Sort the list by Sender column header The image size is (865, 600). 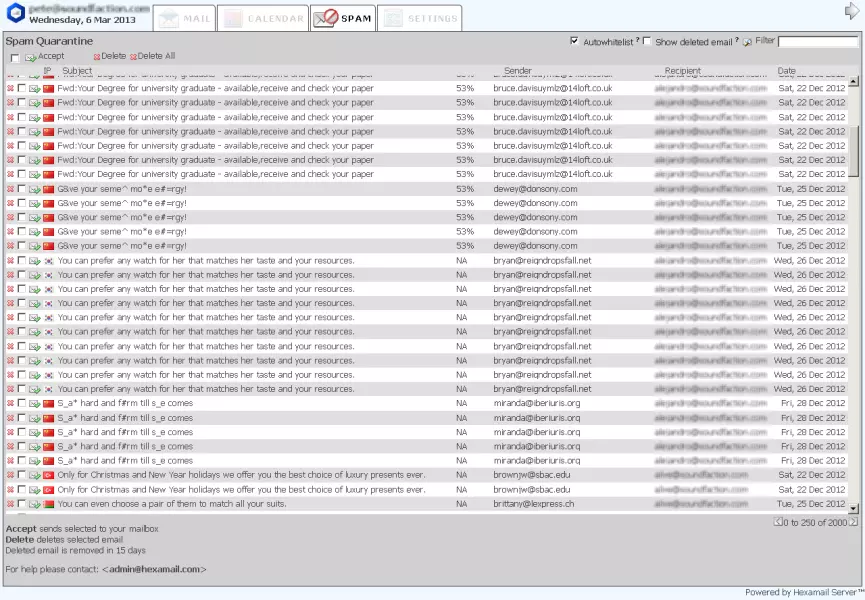point(517,71)
